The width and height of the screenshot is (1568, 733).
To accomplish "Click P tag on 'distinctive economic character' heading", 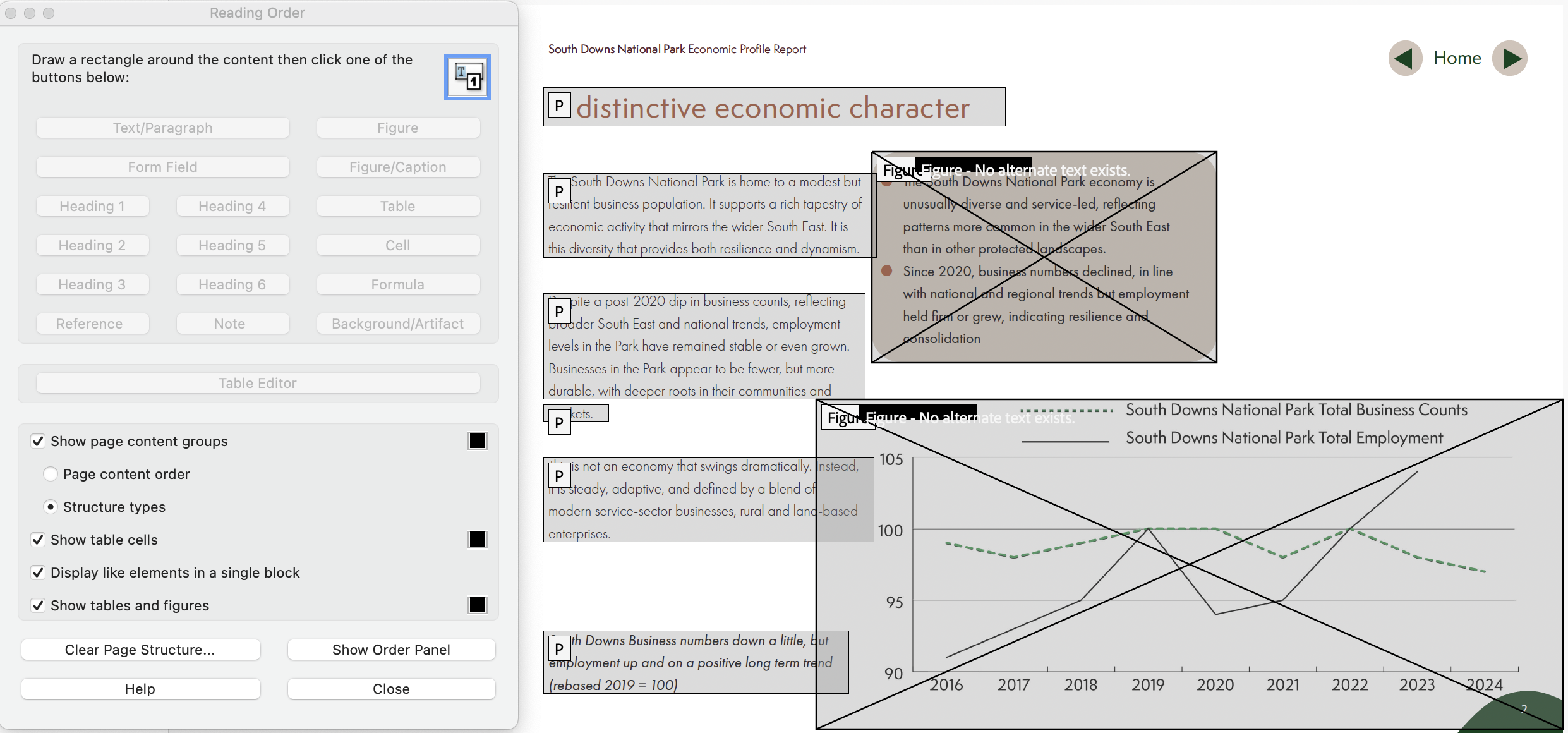I will pyautogui.click(x=559, y=106).
